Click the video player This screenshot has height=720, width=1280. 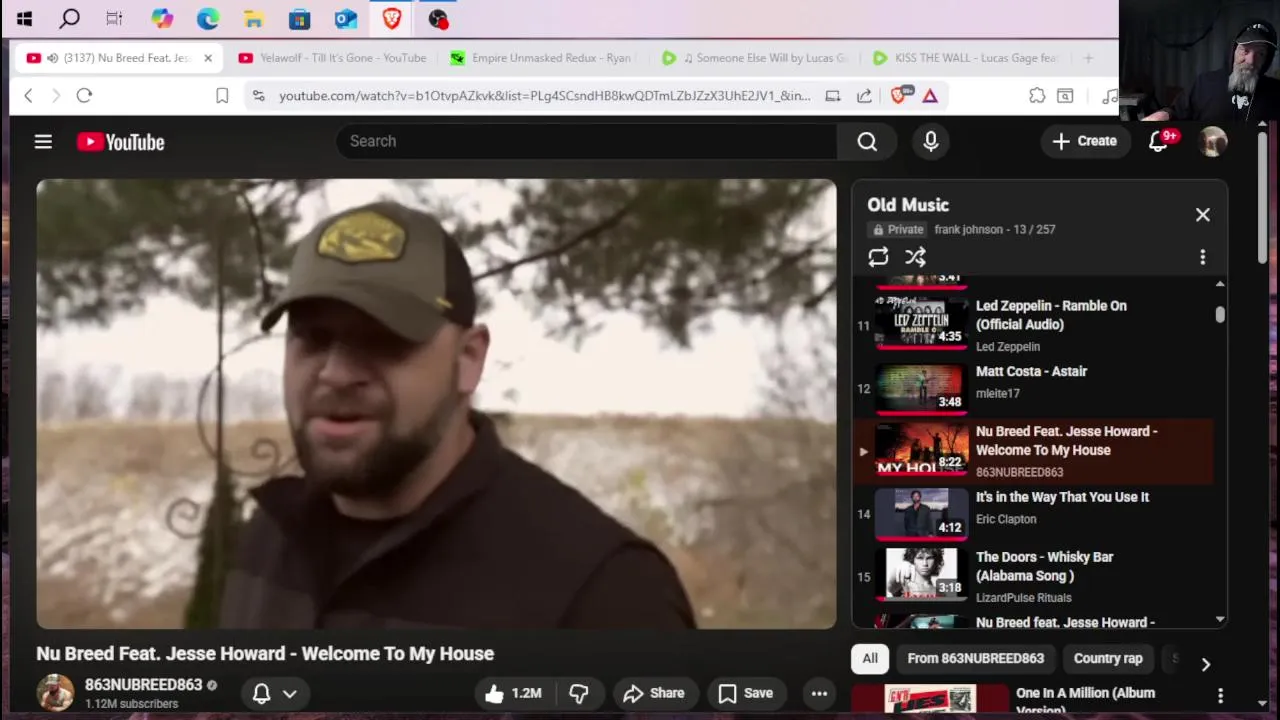(436, 404)
